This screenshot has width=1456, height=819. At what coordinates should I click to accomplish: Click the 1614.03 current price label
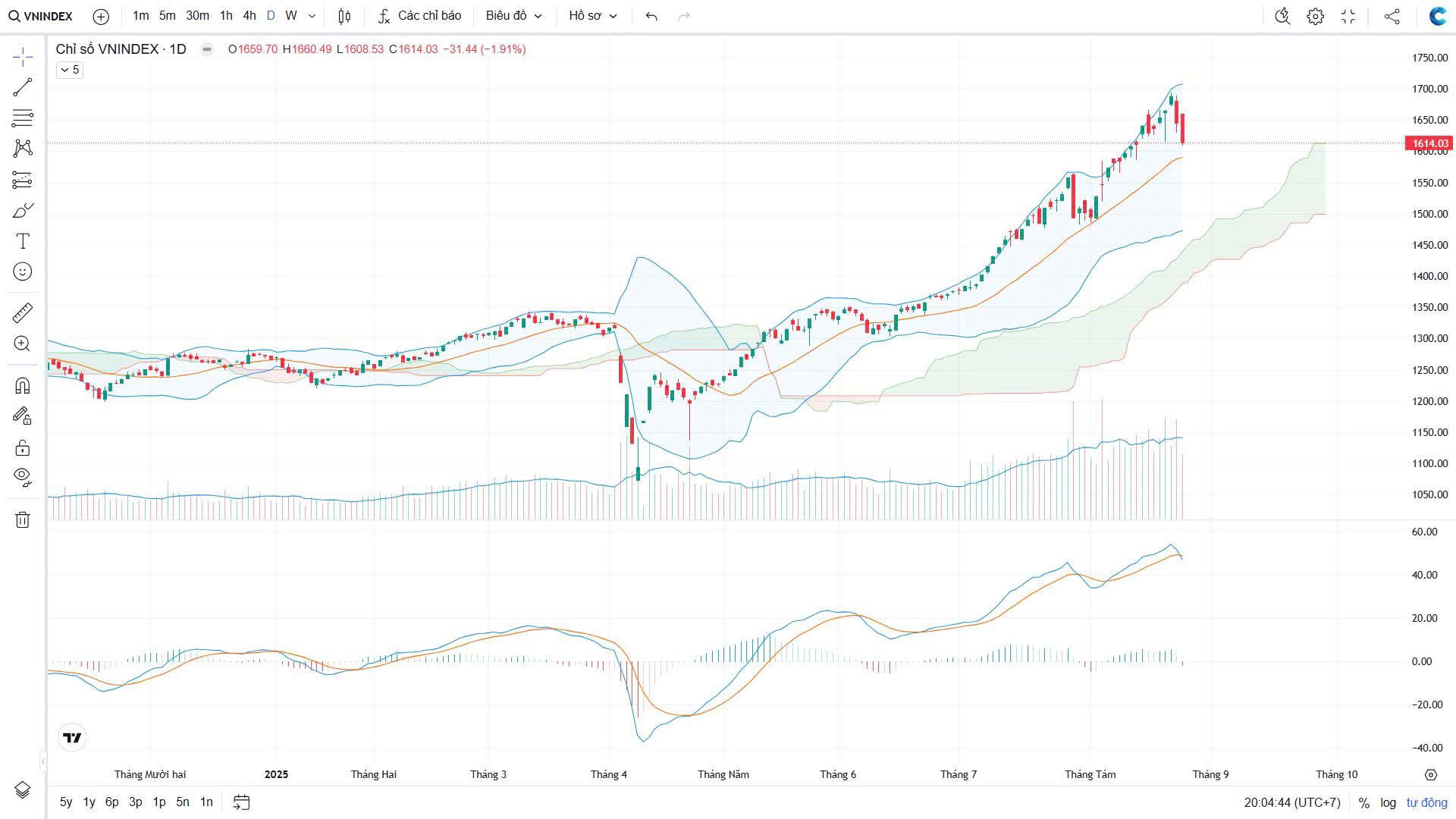(x=1429, y=143)
